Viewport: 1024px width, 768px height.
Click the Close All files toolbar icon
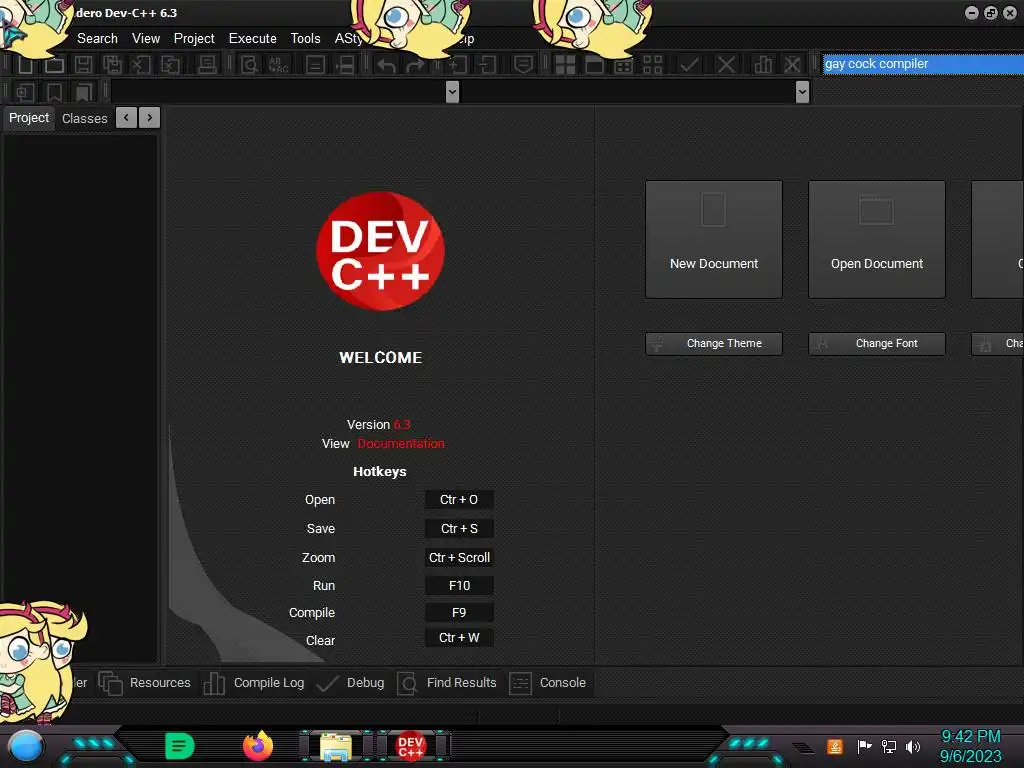coord(170,64)
